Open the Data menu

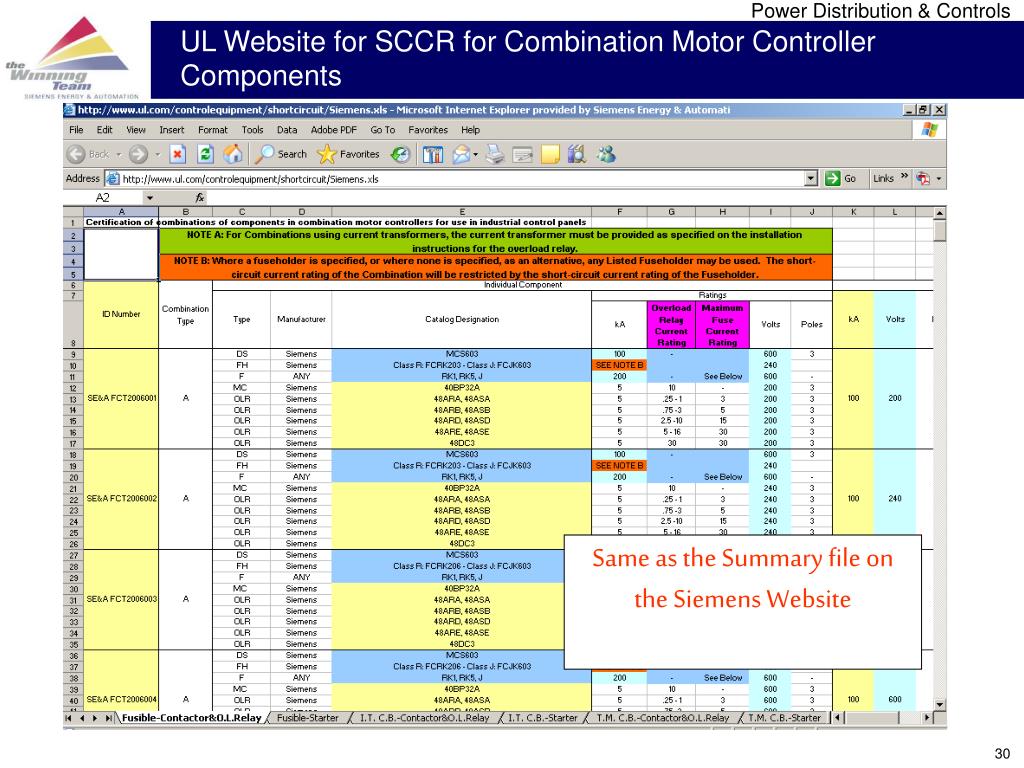pyautogui.click(x=287, y=130)
